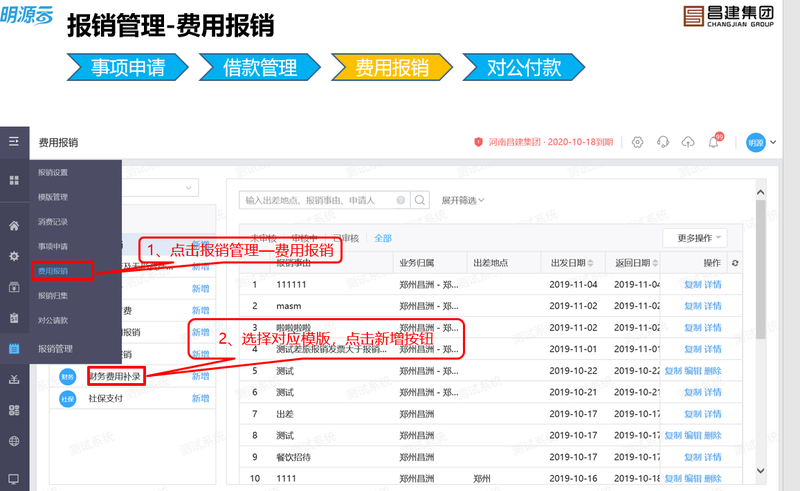Open 消费记录 menu item
This screenshot has width=800, height=491.
click(x=53, y=222)
